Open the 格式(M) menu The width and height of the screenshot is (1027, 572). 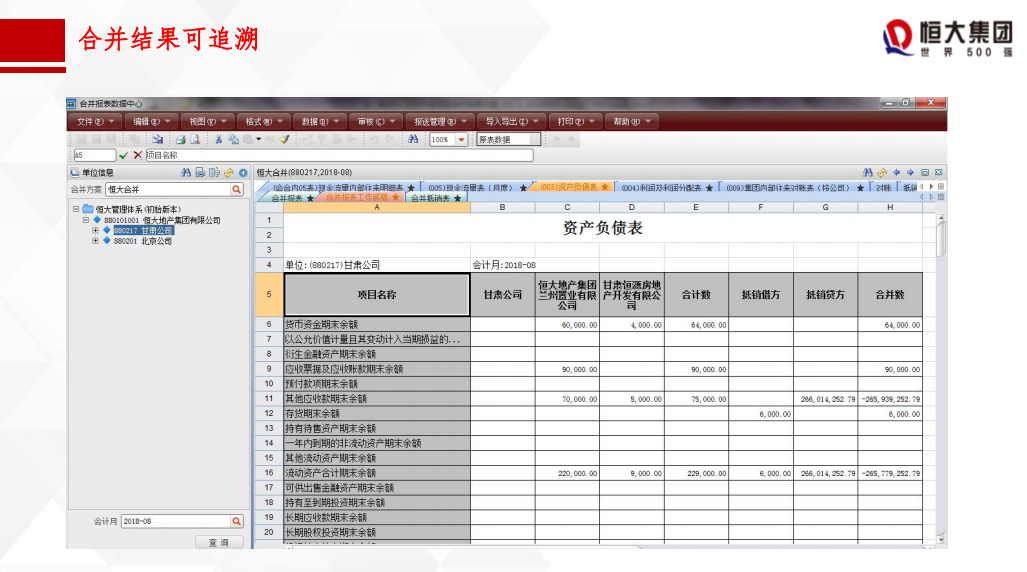(264, 121)
